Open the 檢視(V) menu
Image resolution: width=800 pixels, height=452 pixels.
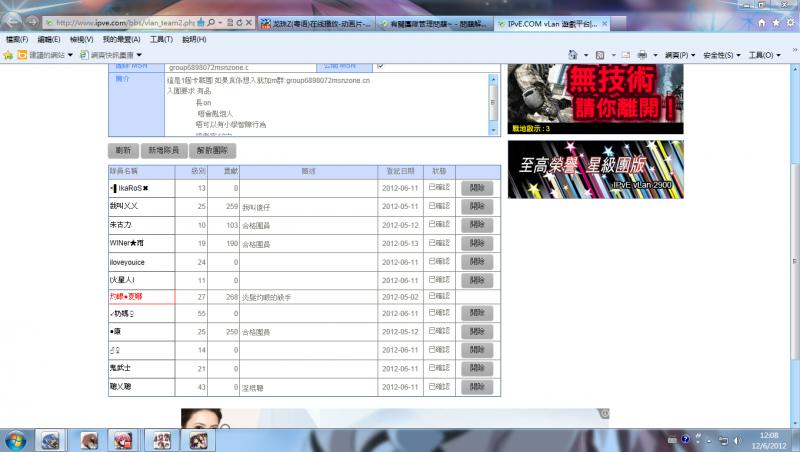(81, 39)
